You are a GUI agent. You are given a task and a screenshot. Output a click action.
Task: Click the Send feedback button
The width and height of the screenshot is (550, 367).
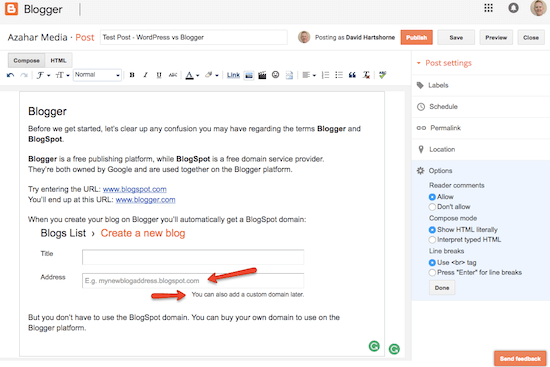(x=520, y=359)
